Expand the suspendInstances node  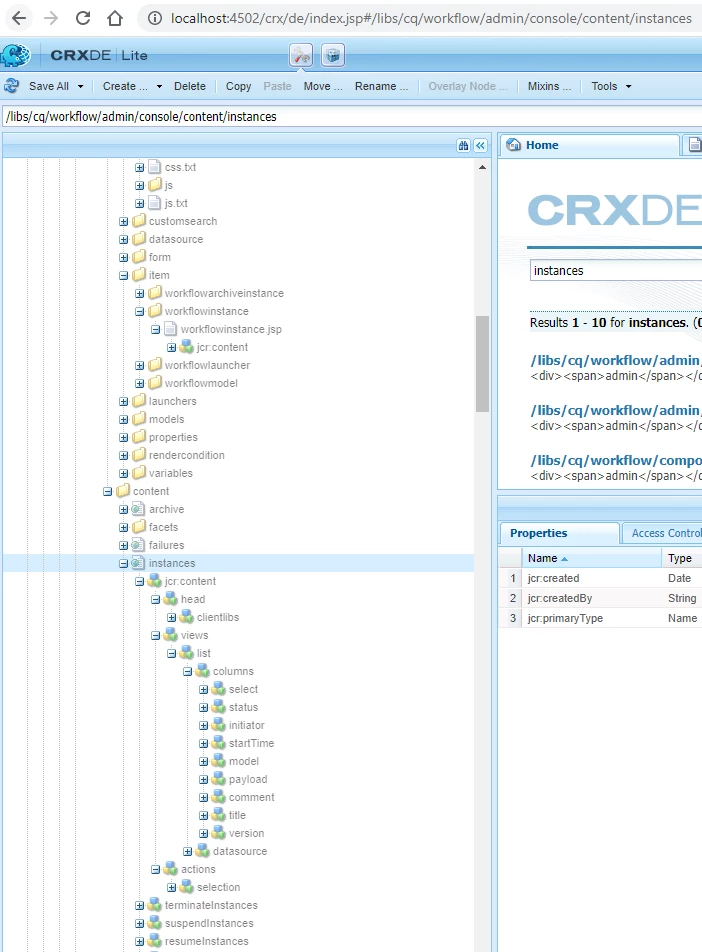point(140,923)
